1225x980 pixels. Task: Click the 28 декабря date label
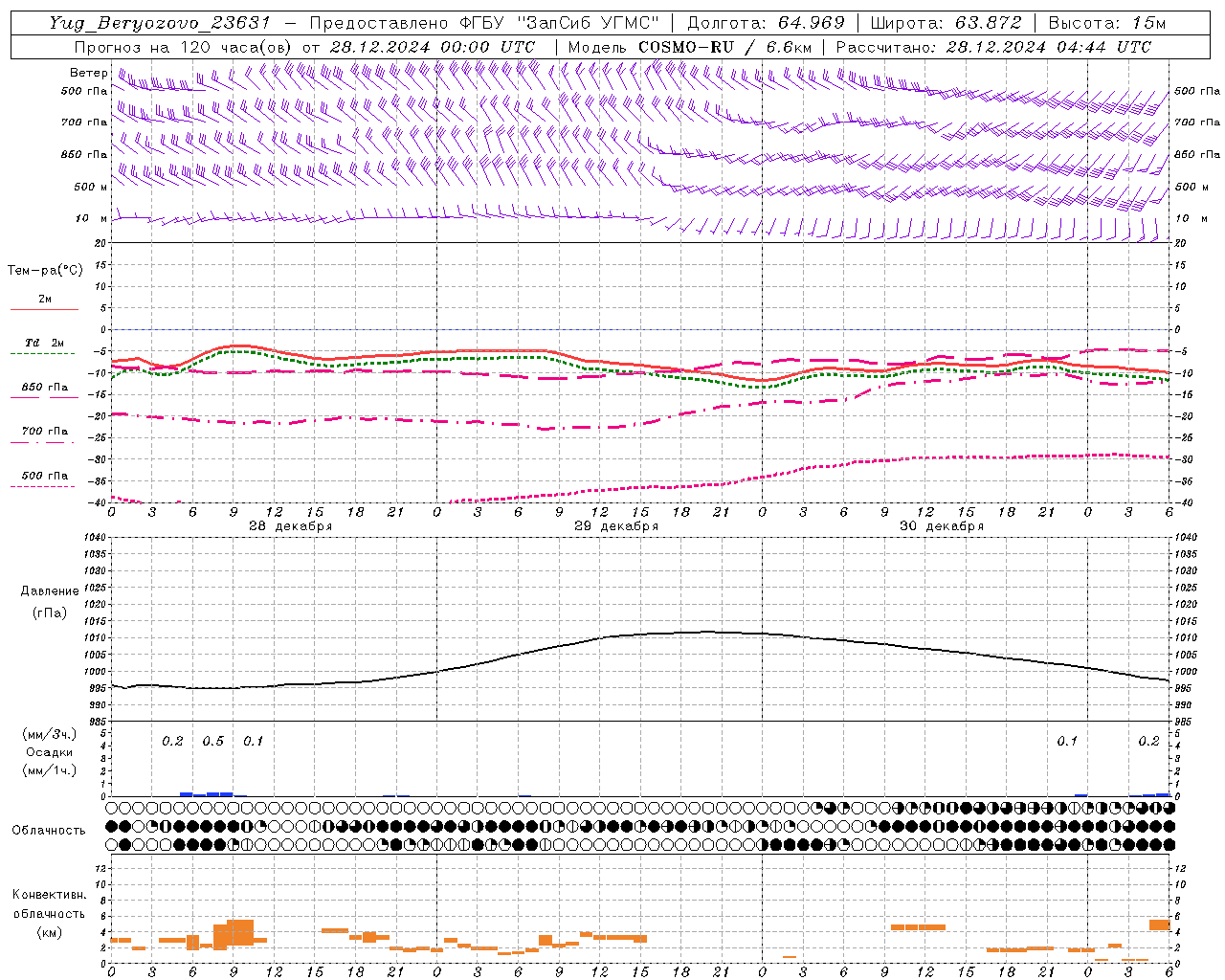[291, 526]
